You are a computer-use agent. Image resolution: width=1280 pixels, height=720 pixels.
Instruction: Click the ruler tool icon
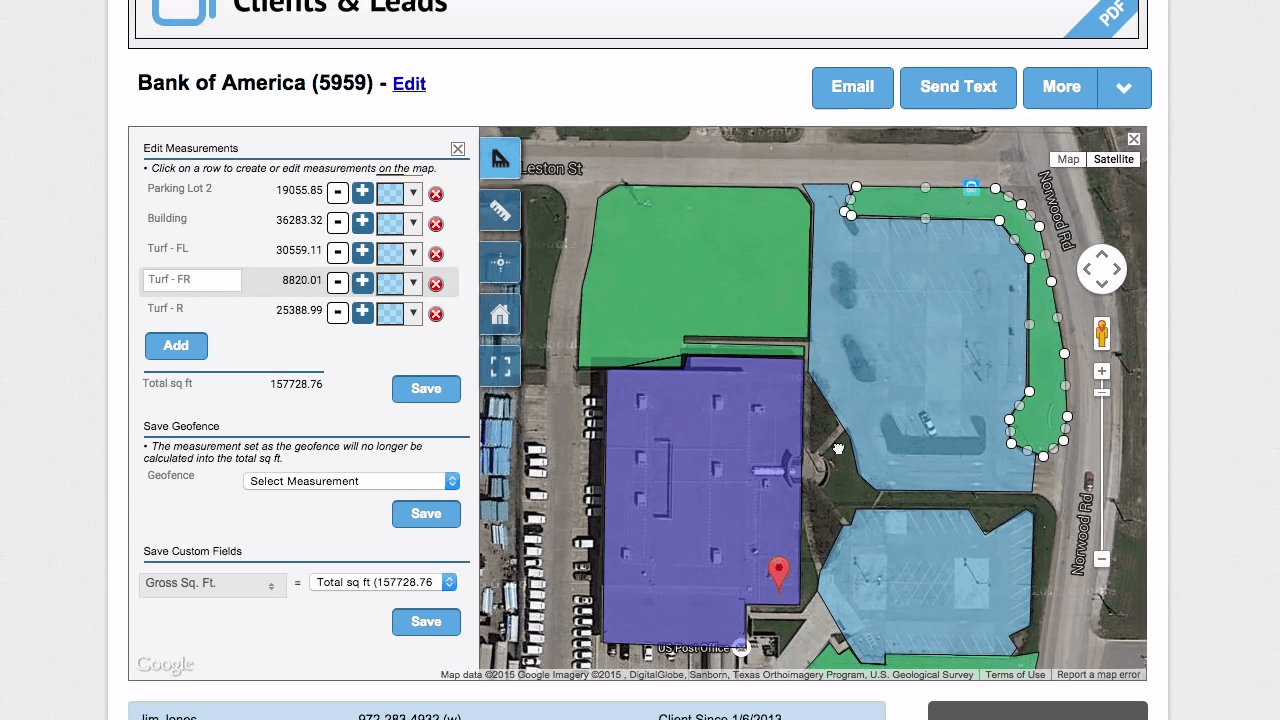coord(500,211)
